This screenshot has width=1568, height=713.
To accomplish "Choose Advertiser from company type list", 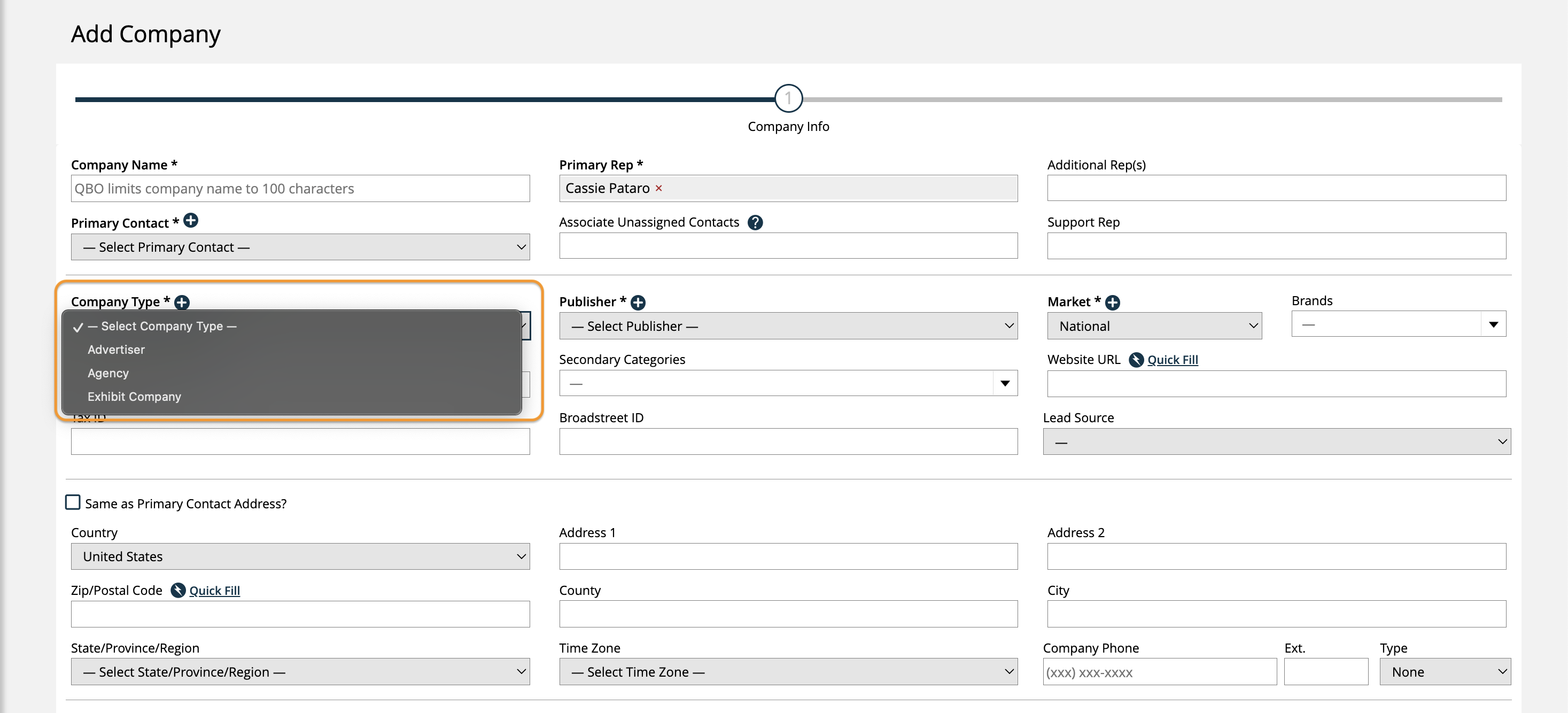I will click(117, 350).
